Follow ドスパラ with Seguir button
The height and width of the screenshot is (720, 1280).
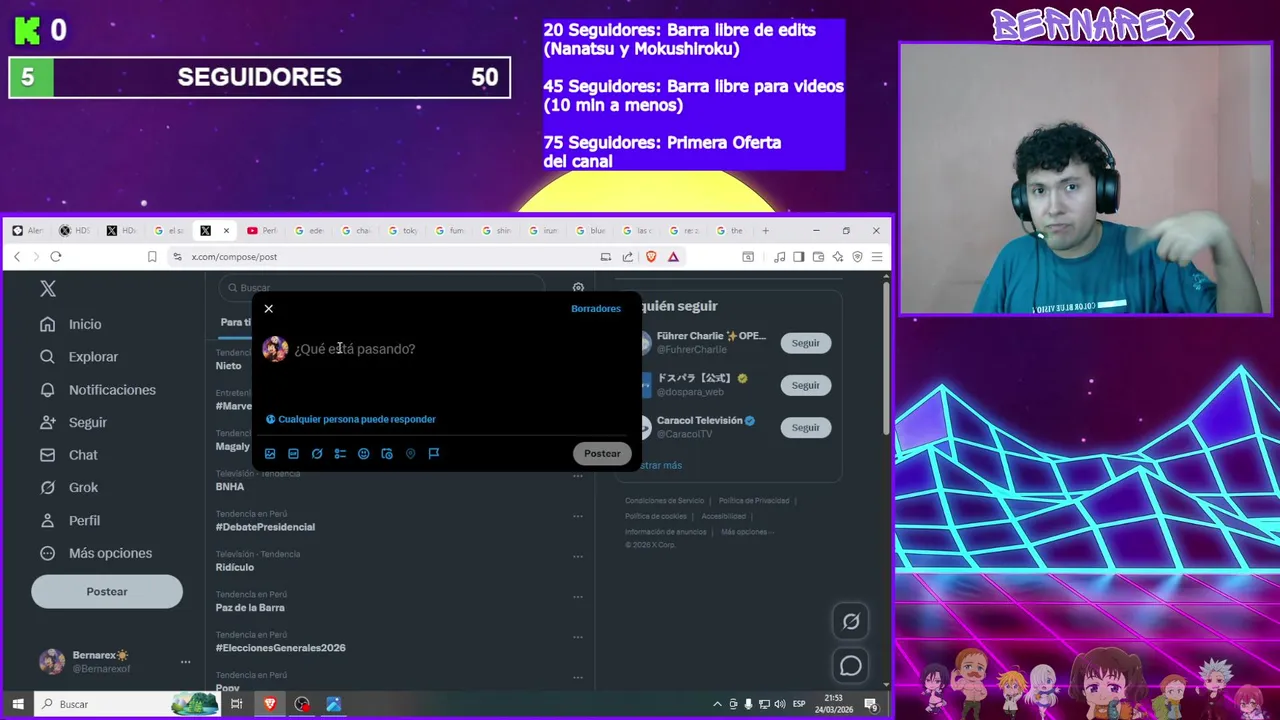point(805,385)
